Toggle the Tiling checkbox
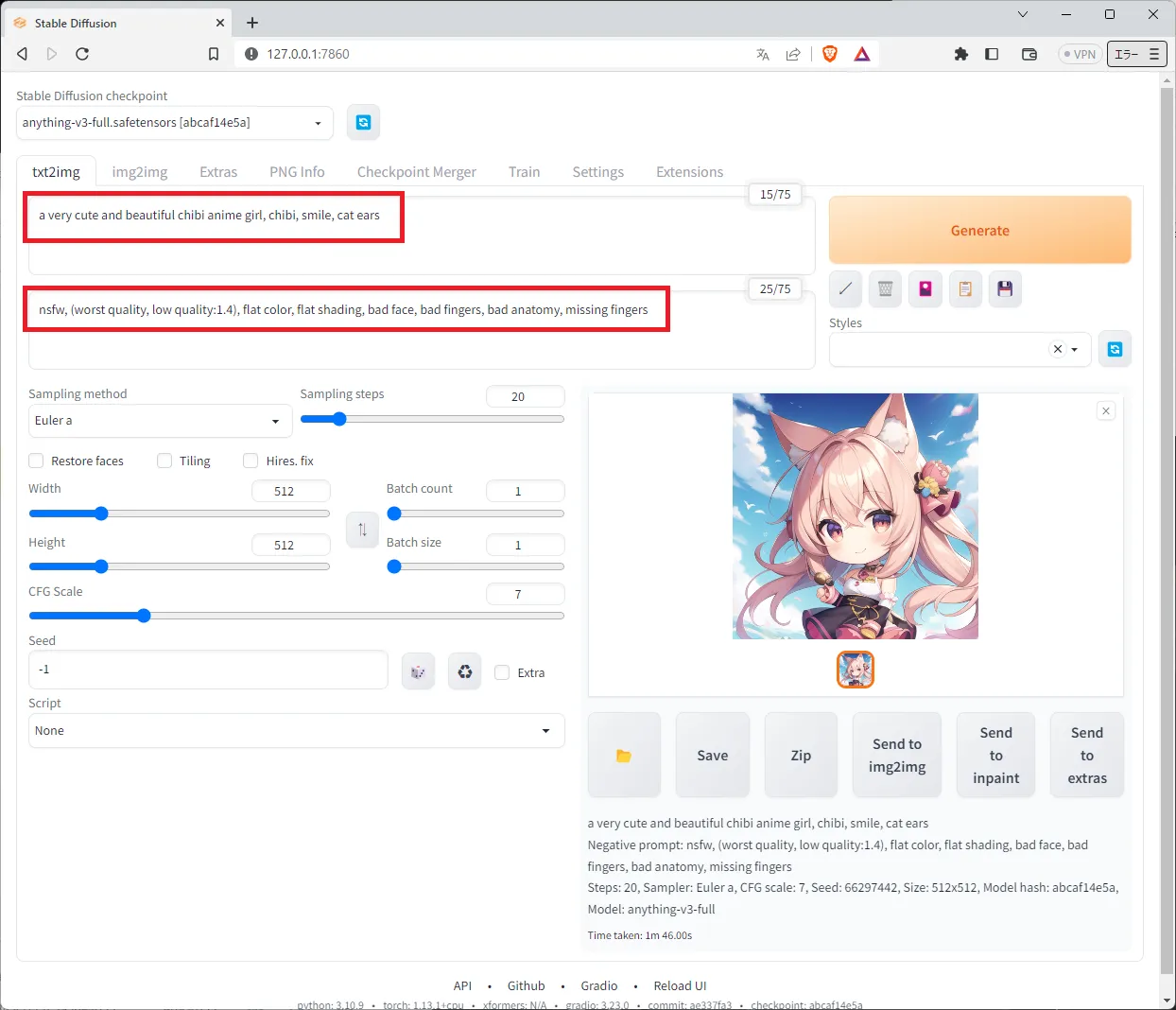1176x1010 pixels. [x=164, y=461]
